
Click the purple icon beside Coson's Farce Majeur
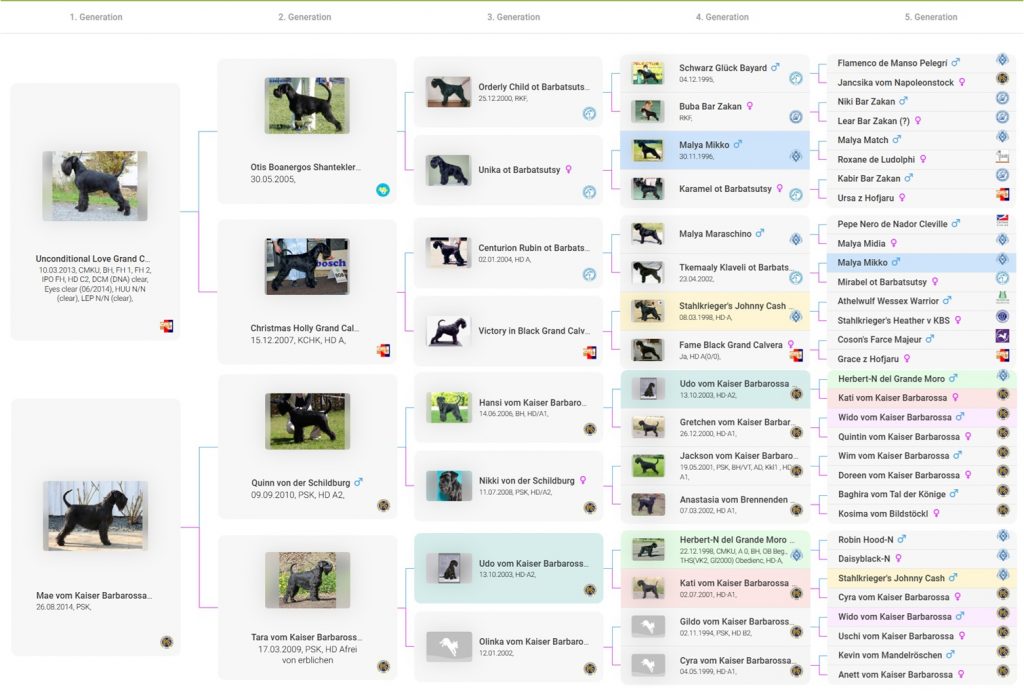pyautogui.click(x=1002, y=336)
